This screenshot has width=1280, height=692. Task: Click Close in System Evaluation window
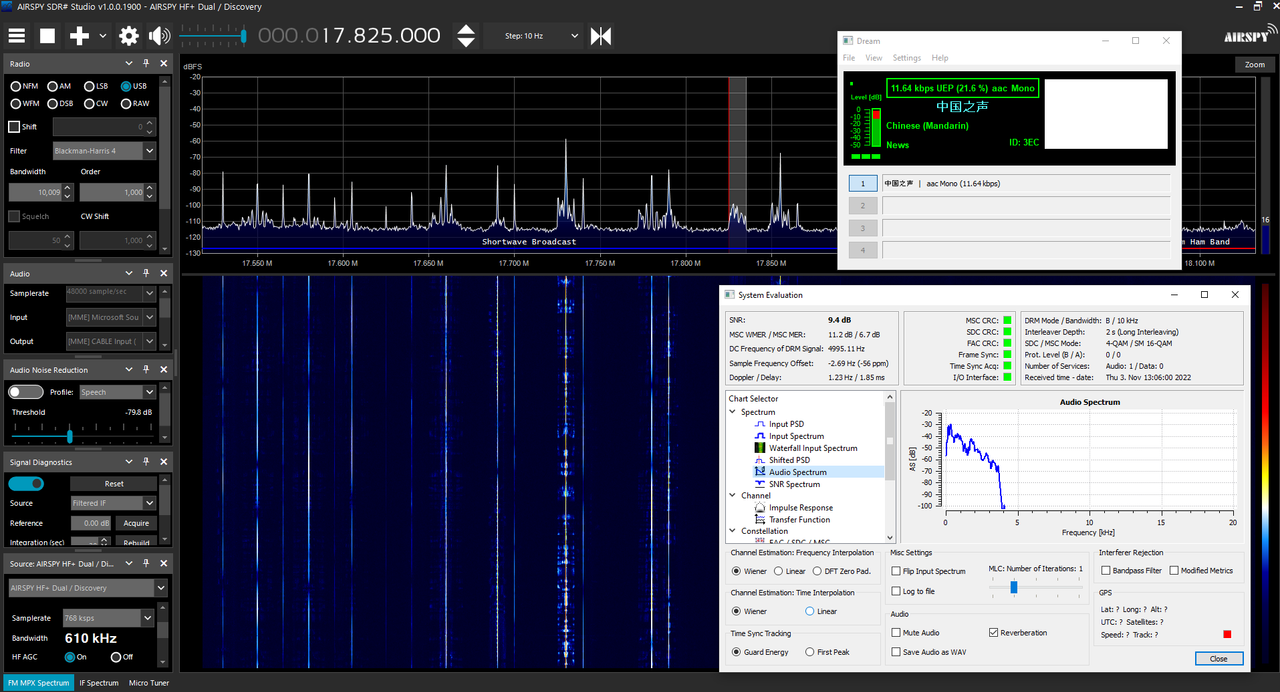pyautogui.click(x=1219, y=658)
